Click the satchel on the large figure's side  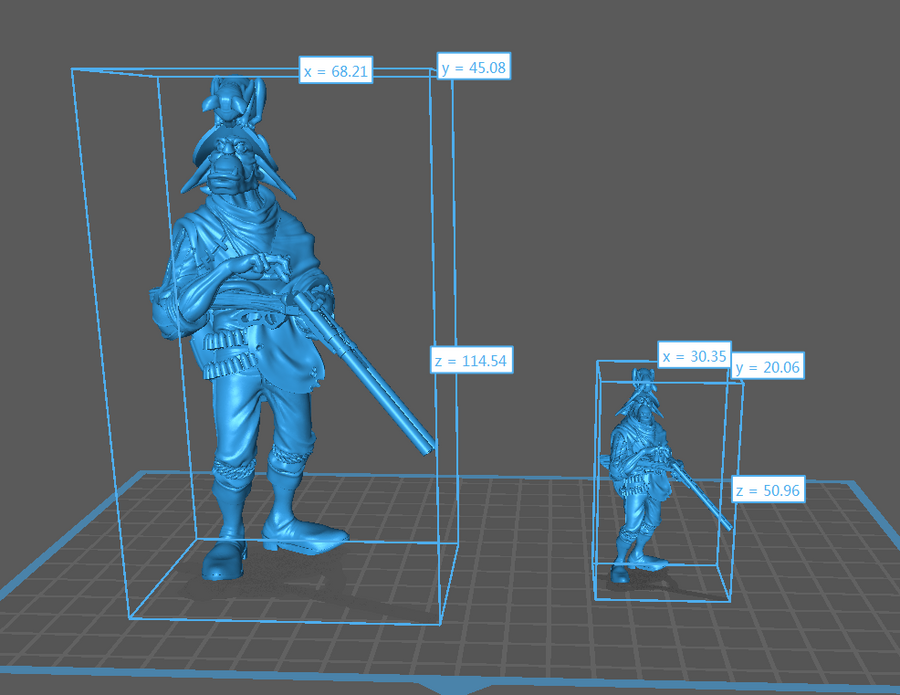pos(162,310)
